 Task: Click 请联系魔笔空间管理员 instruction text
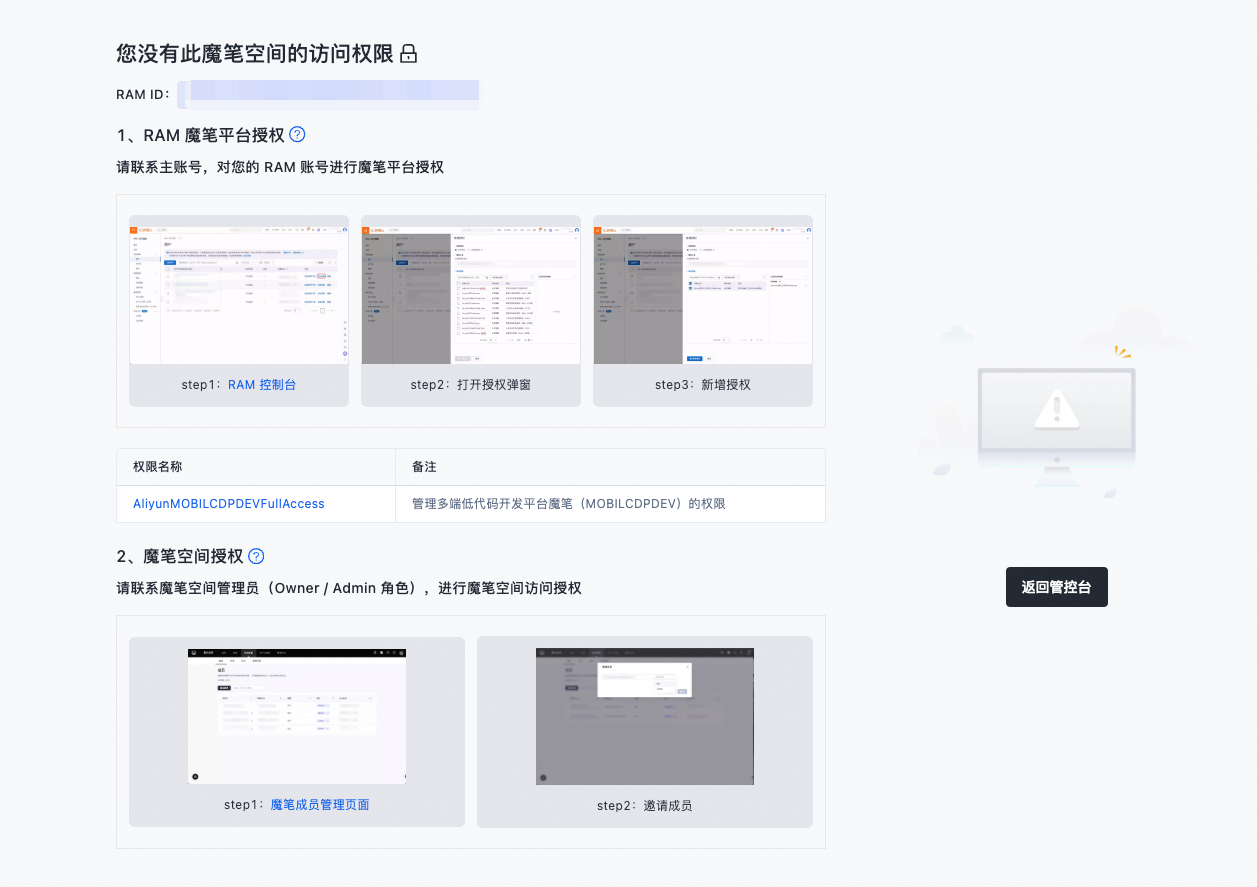(x=349, y=588)
